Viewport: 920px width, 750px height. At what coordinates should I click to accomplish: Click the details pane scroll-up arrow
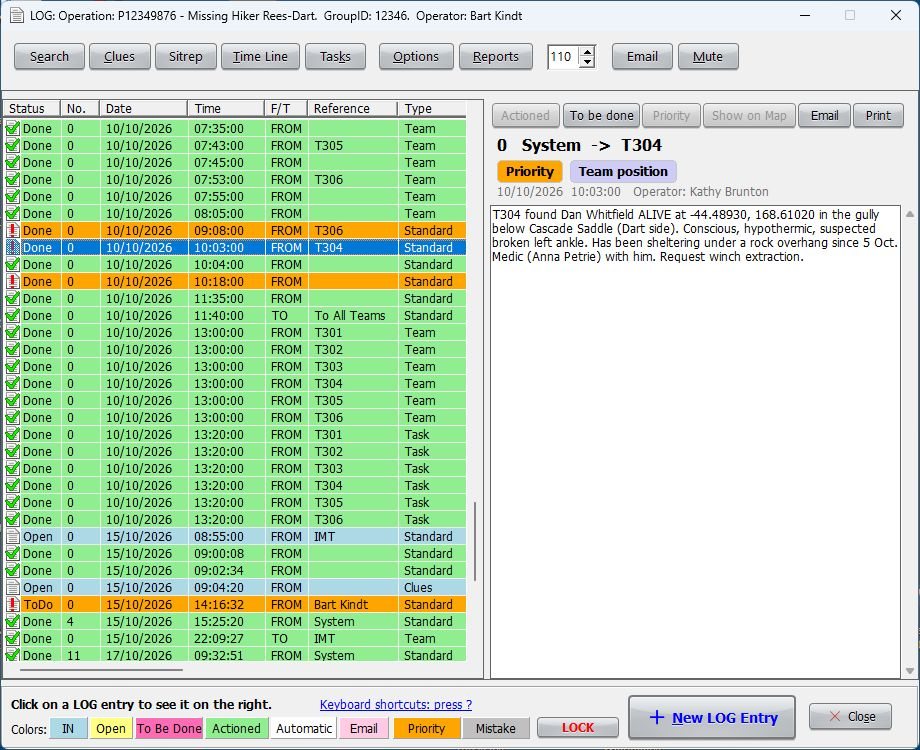point(909,214)
